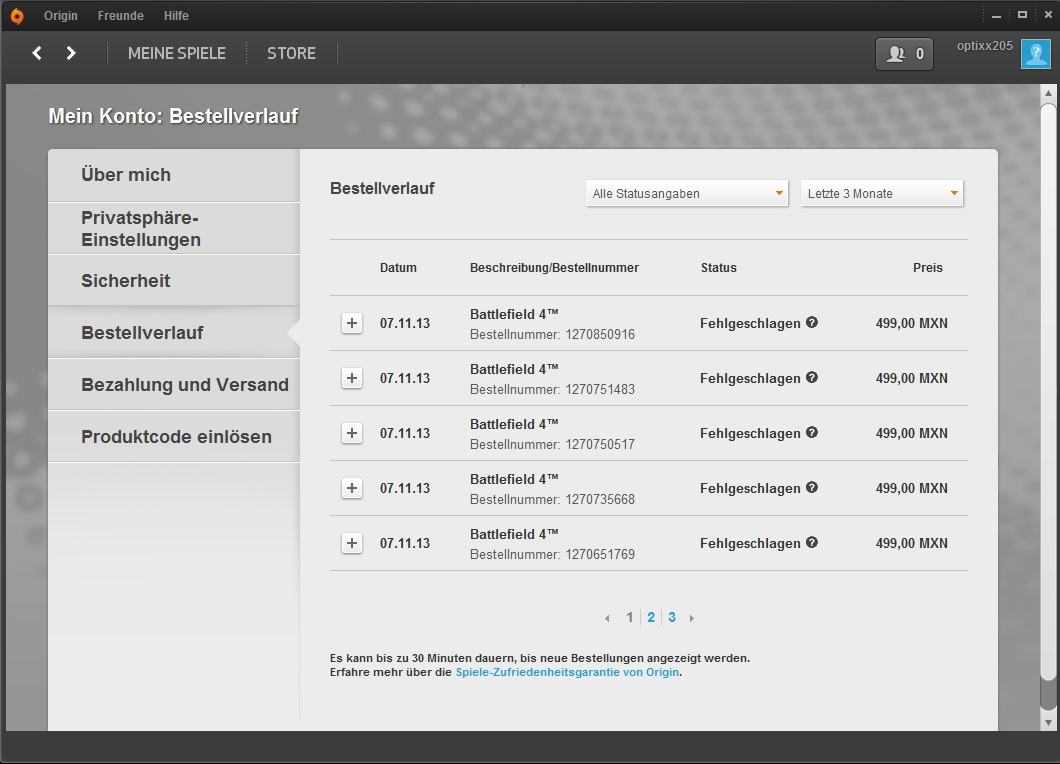Click the previous page arrow
The width and height of the screenshot is (1060, 764).
pos(607,618)
